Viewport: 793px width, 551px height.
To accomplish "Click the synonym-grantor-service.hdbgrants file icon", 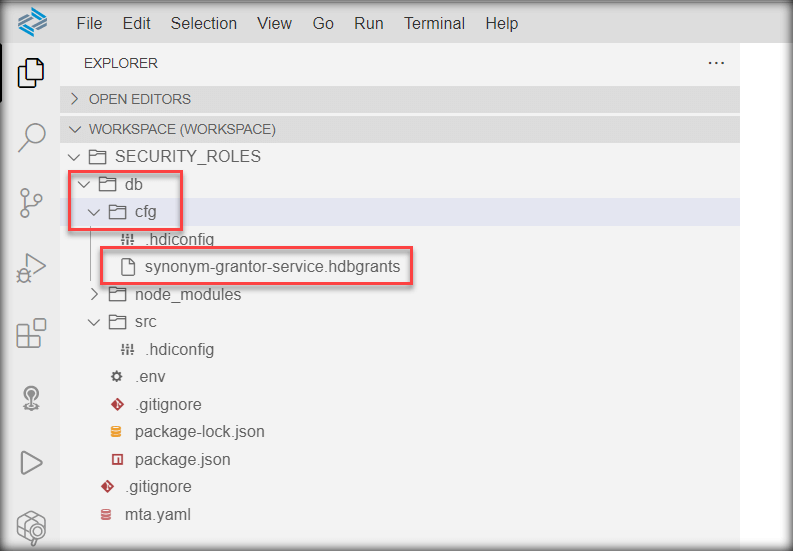I will point(128,267).
